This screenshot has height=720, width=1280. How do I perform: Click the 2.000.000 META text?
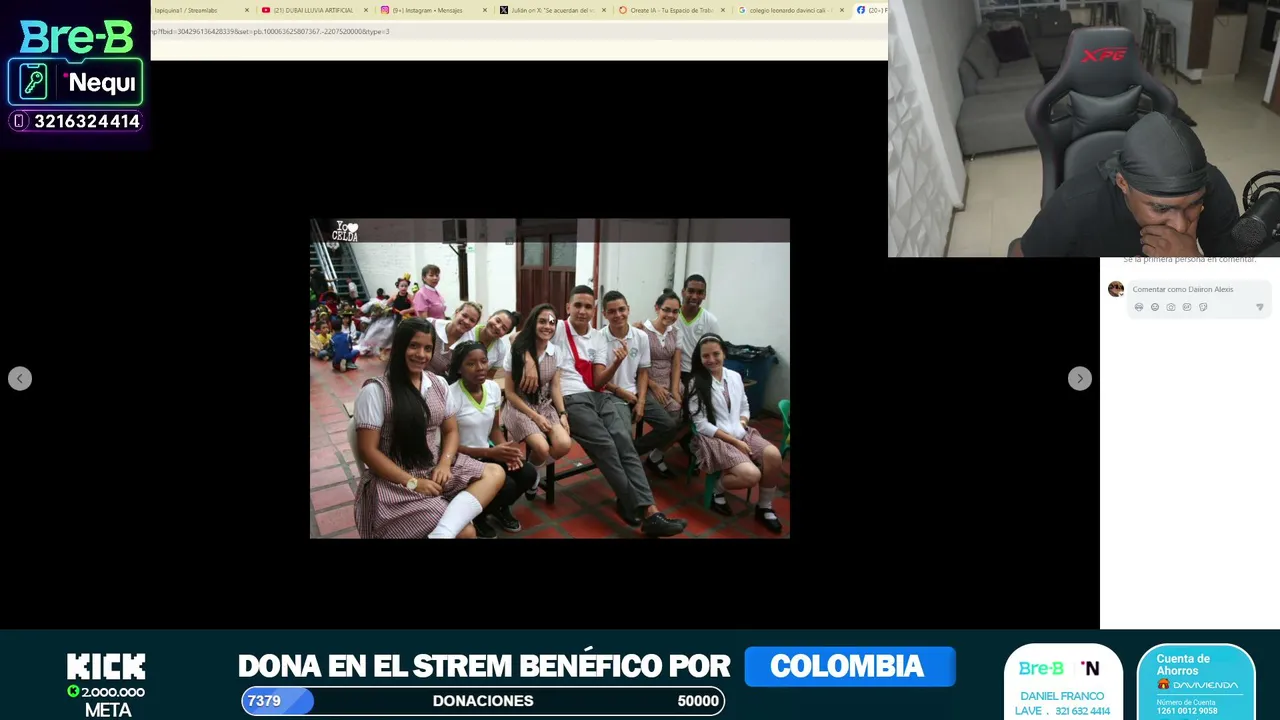tap(107, 701)
